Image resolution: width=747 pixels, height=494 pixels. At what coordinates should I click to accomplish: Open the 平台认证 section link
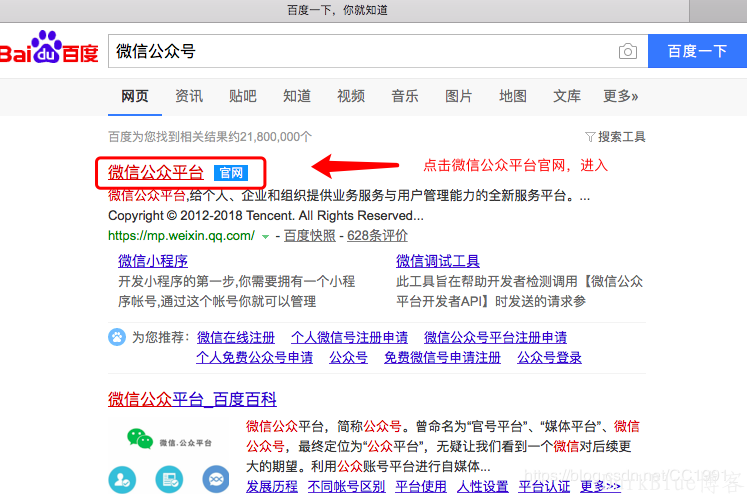[544, 486]
